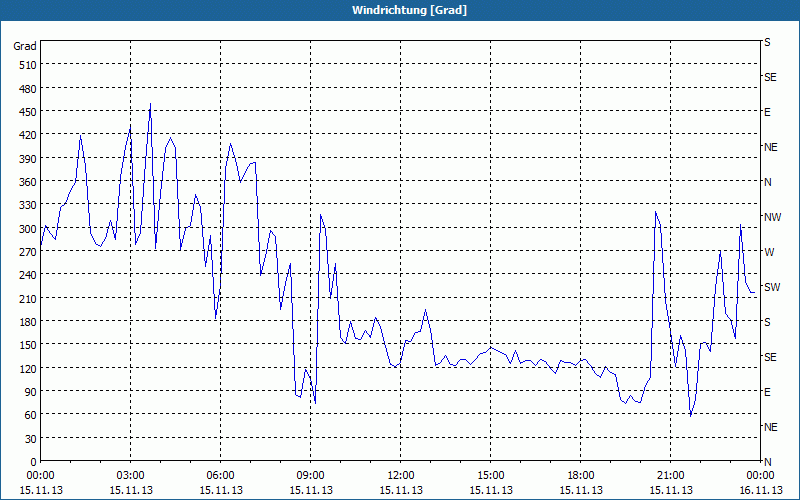Screen dimensions: 800x500
Task: Select the 15.11.13 date under 09:00
Action: (x=311, y=490)
